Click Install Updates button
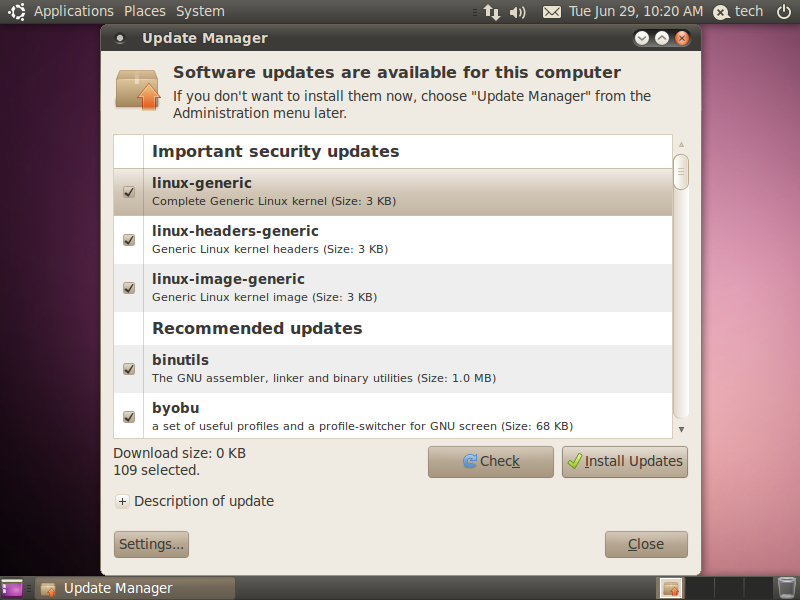 click(x=625, y=462)
